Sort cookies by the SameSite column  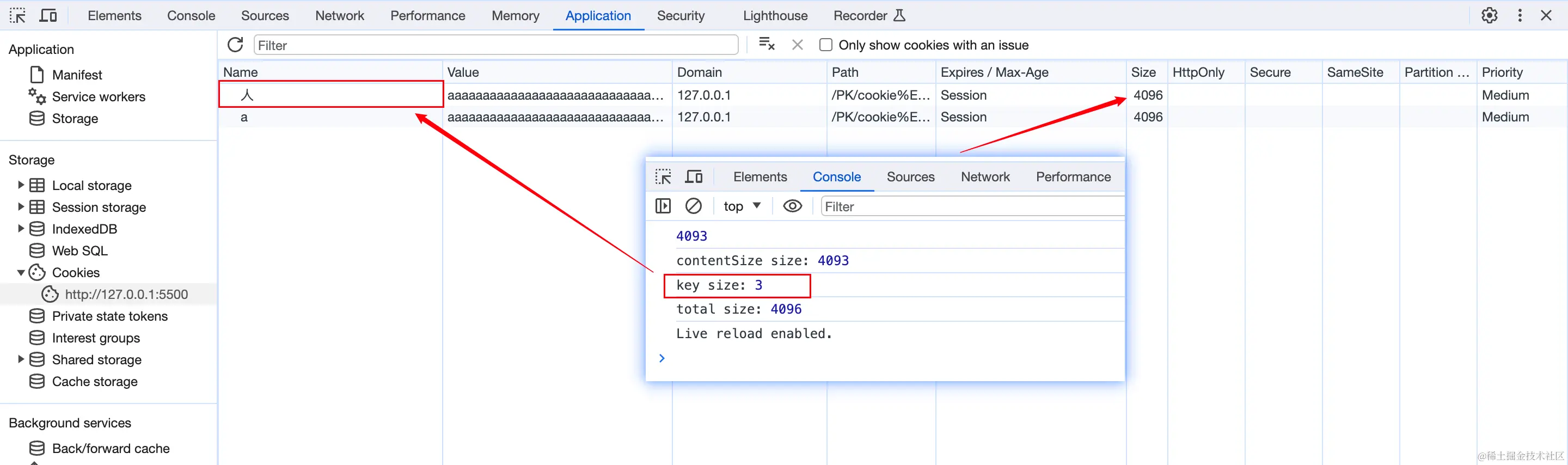(1361, 72)
